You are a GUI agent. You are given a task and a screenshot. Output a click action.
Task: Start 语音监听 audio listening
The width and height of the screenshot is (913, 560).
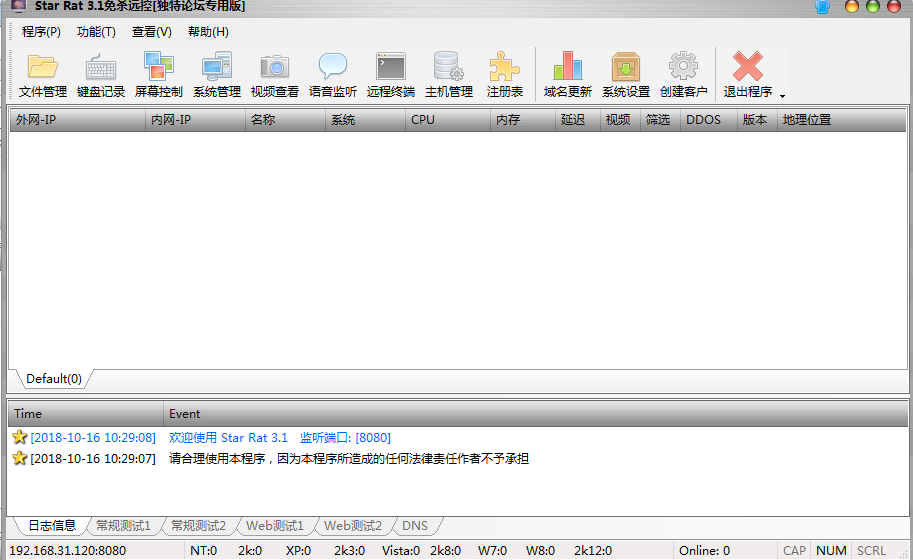[332, 75]
